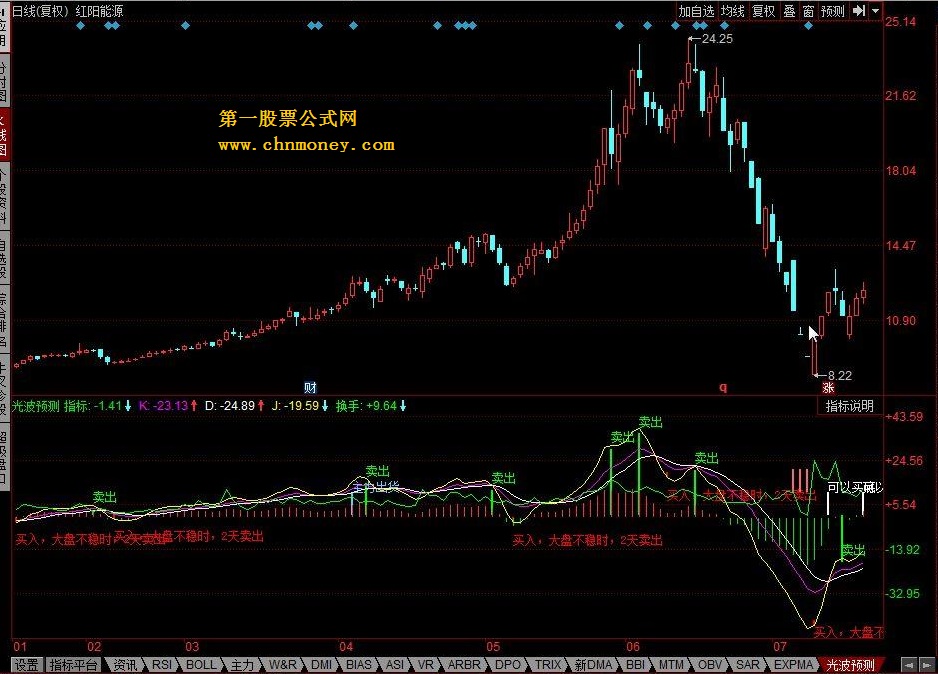Select the red K线图 side tab

coord(4,133)
